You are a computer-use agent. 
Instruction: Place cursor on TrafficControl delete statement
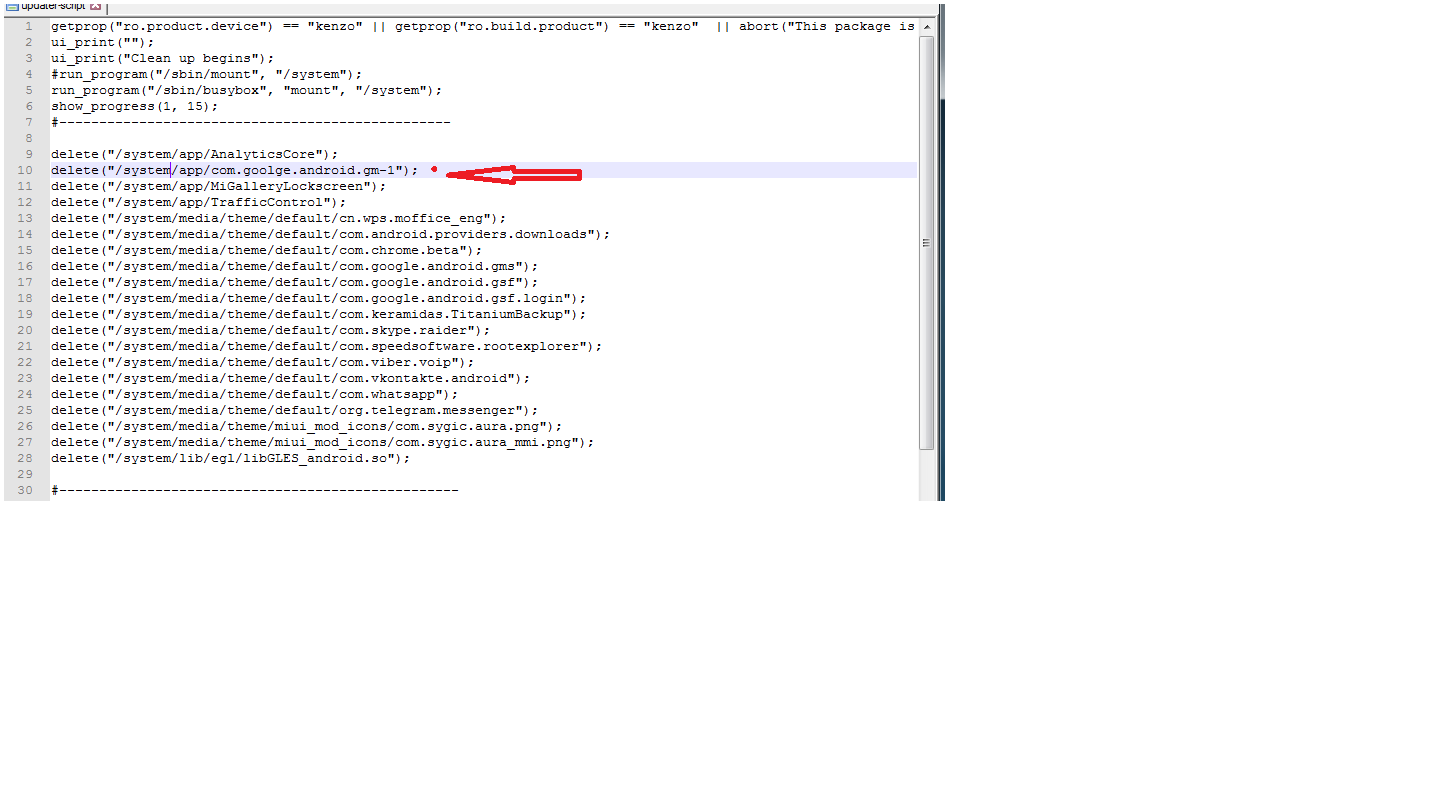pos(198,202)
